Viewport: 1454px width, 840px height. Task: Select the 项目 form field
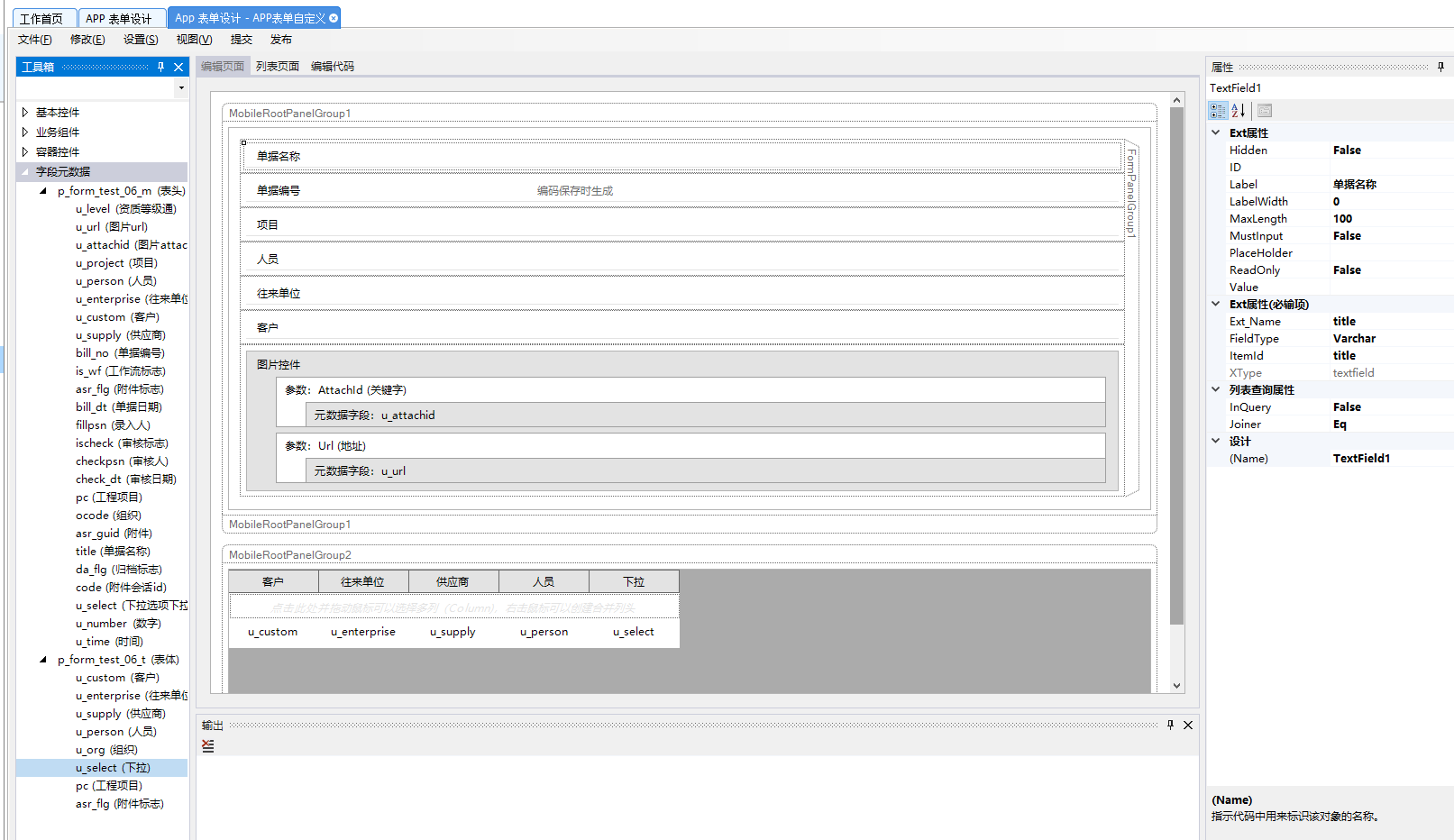point(681,224)
